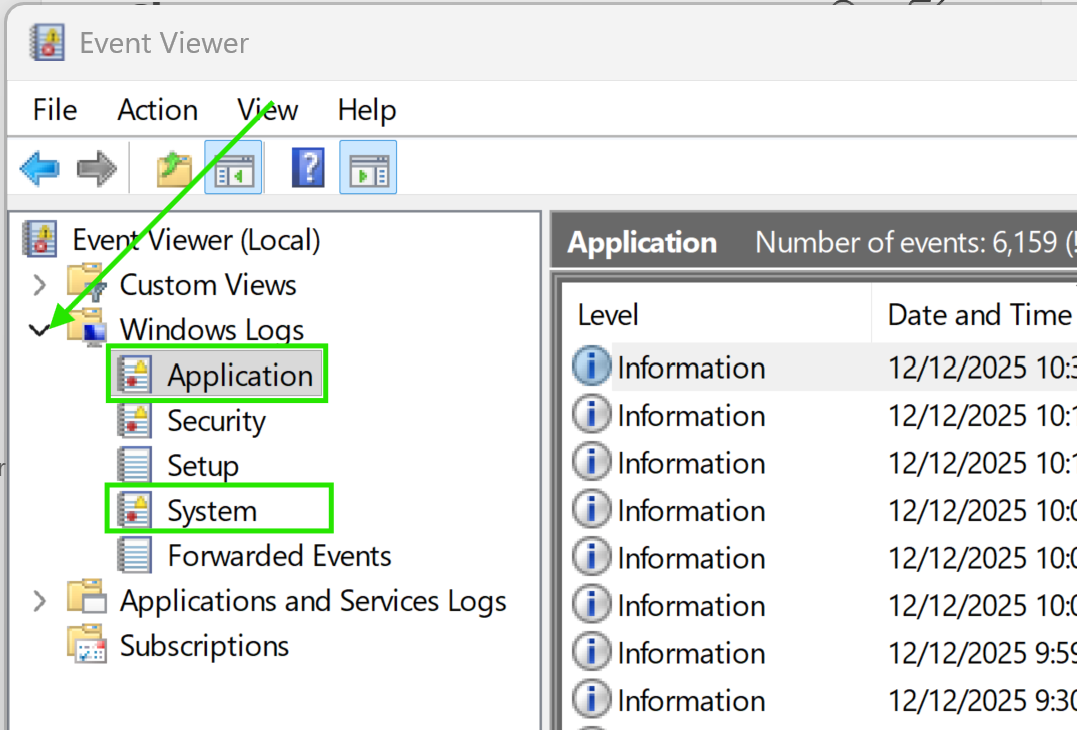The width and height of the screenshot is (1077, 730).
Task: Click the Custom Views folder icon
Action: 87,283
